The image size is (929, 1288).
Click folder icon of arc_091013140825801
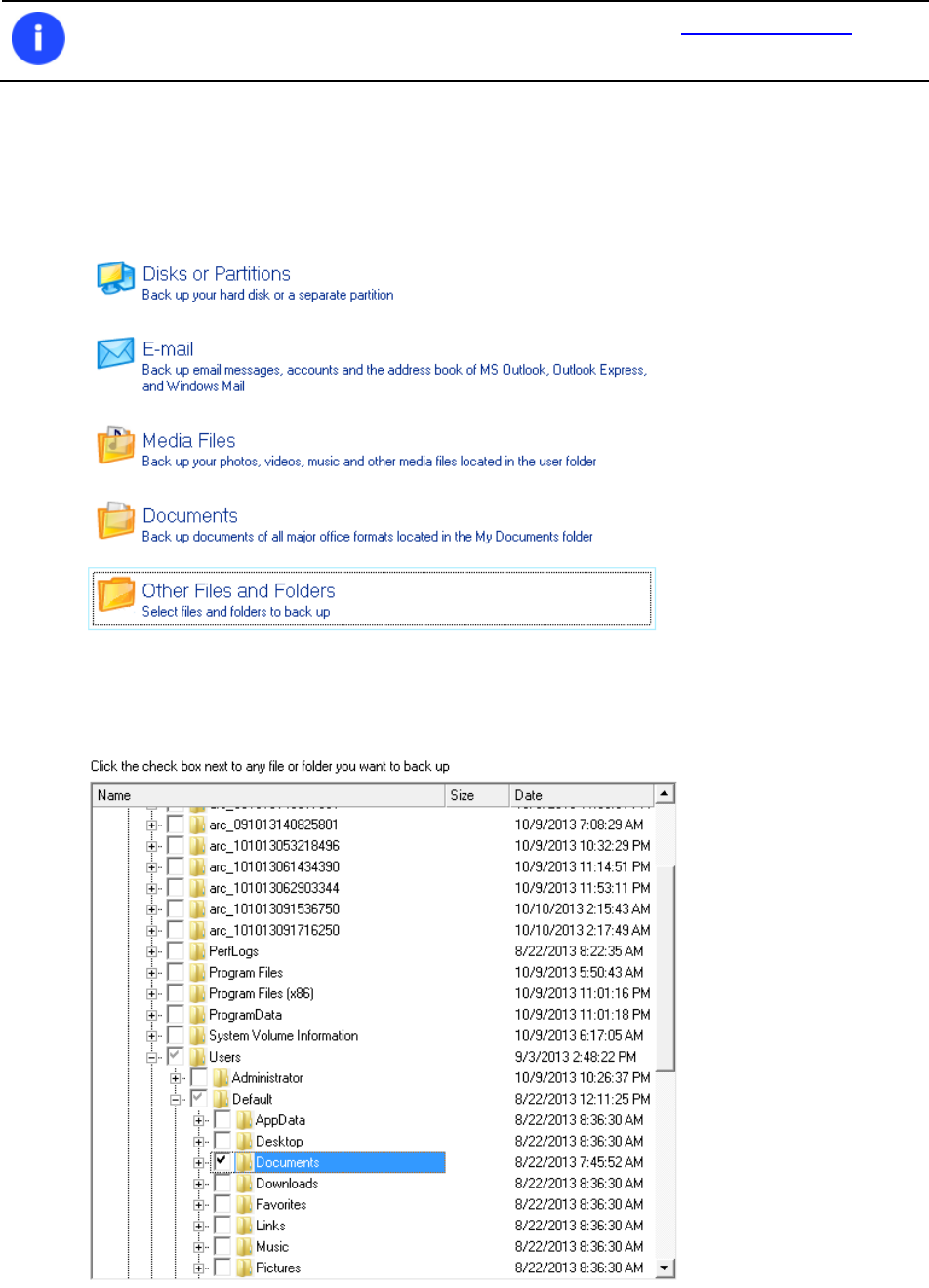click(x=197, y=825)
